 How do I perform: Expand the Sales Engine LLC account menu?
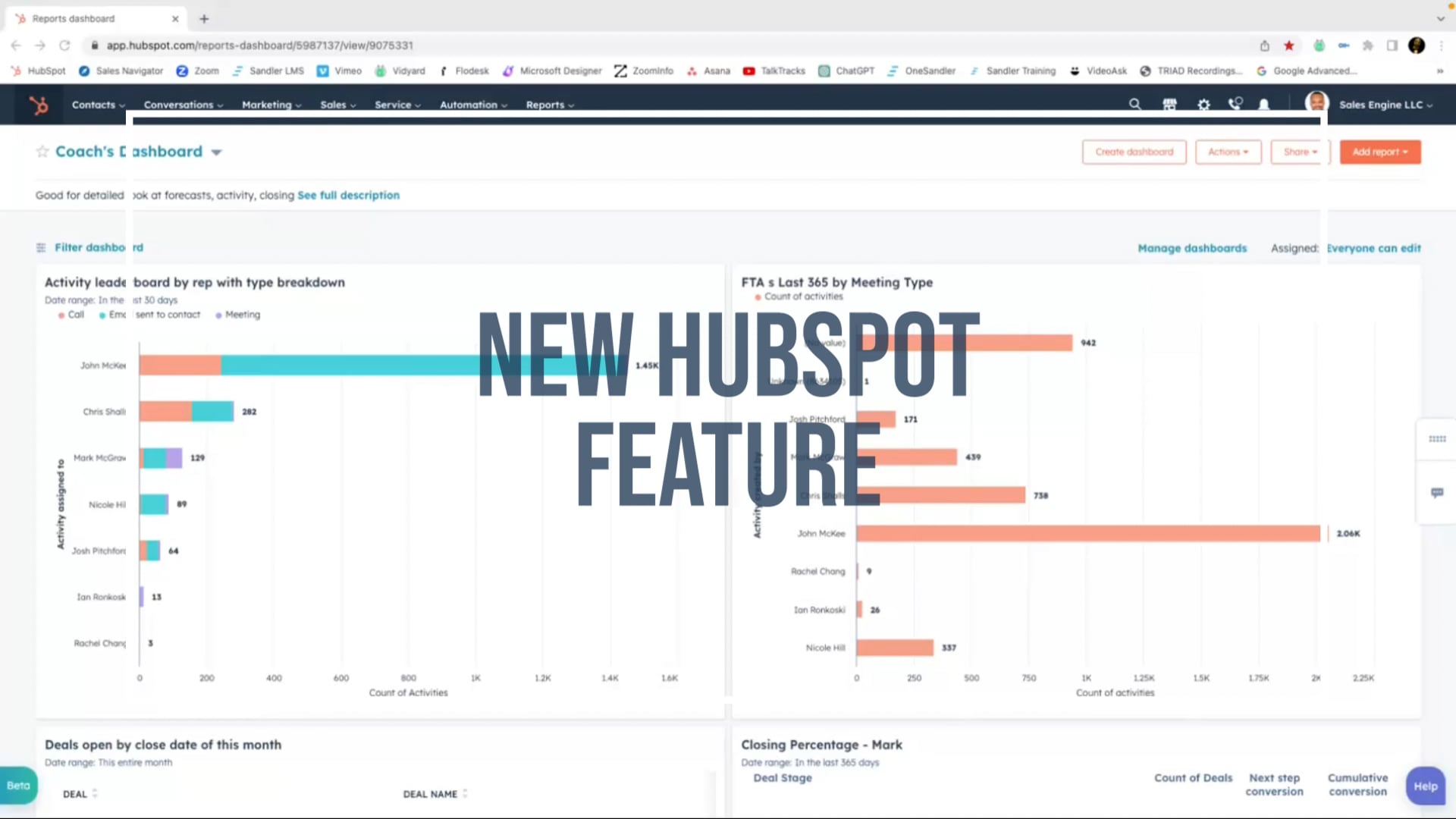(1385, 105)
